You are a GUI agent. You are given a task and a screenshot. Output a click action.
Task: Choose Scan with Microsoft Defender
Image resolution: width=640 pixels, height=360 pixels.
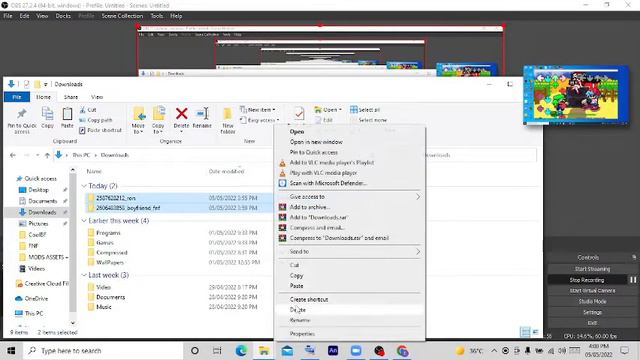pyautogui.click(x=328, y=183)
